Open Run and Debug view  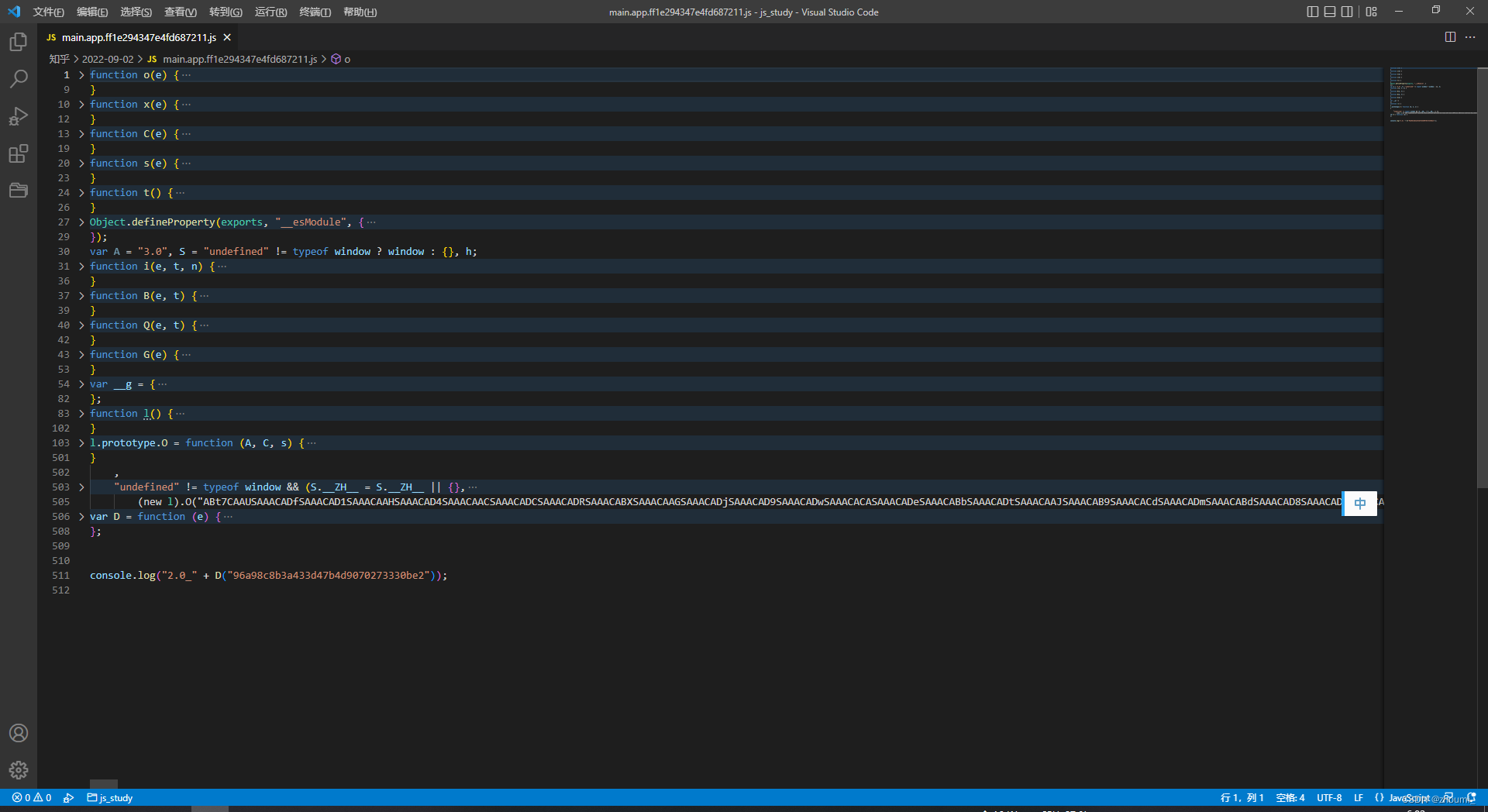(x=19, y=116)
